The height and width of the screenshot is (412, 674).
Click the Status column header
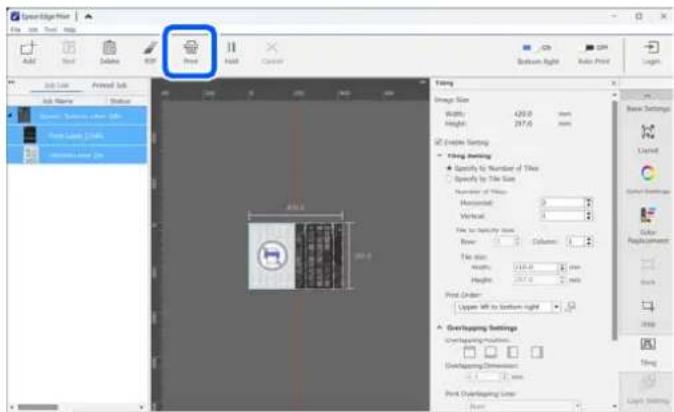(x=120, y=101)
